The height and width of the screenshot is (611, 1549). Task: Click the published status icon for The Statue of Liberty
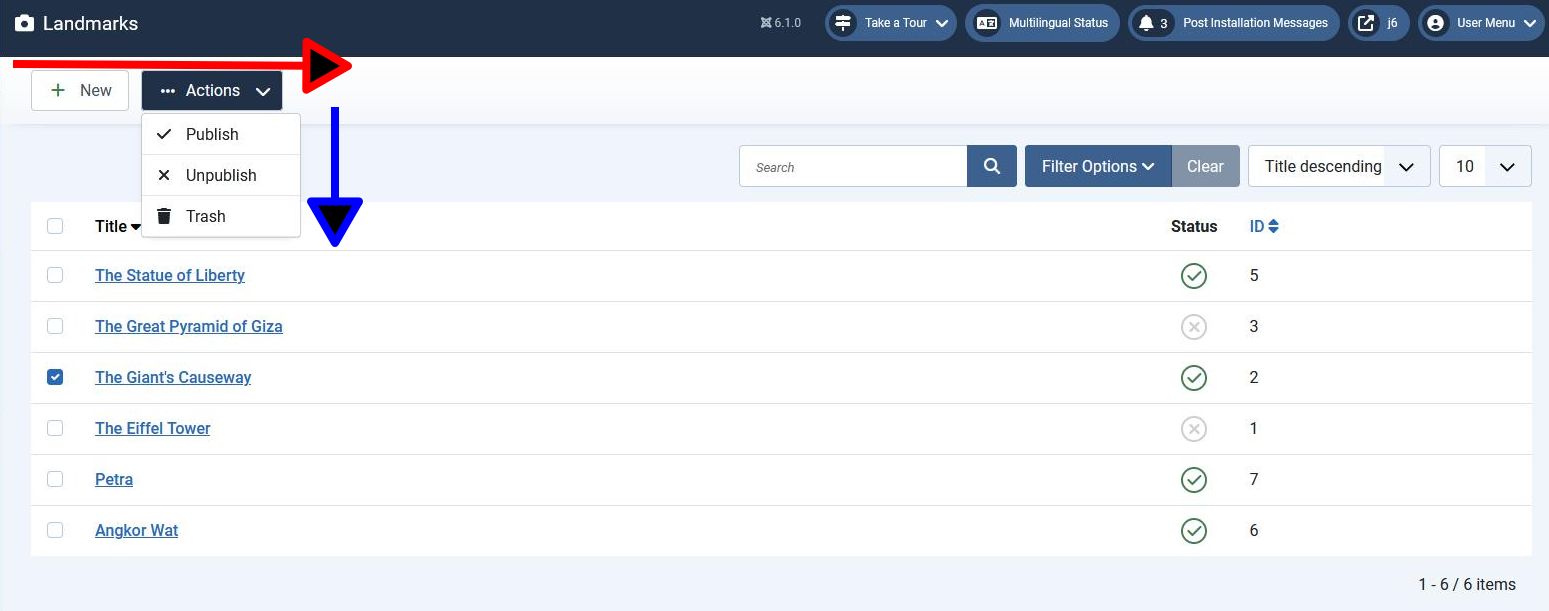tap(1193, 276)
